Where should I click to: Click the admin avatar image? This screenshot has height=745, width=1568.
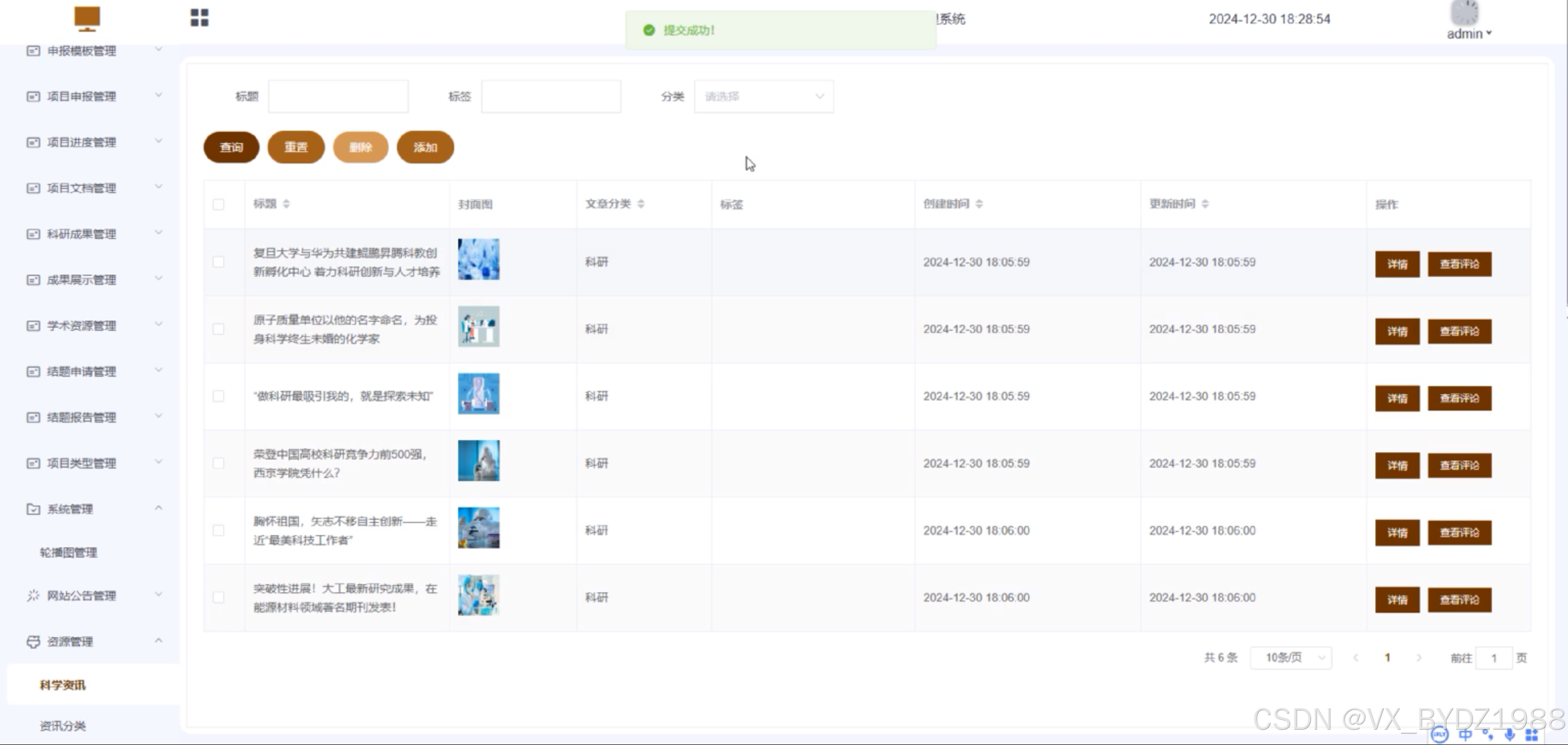[x=1464, y=12]
